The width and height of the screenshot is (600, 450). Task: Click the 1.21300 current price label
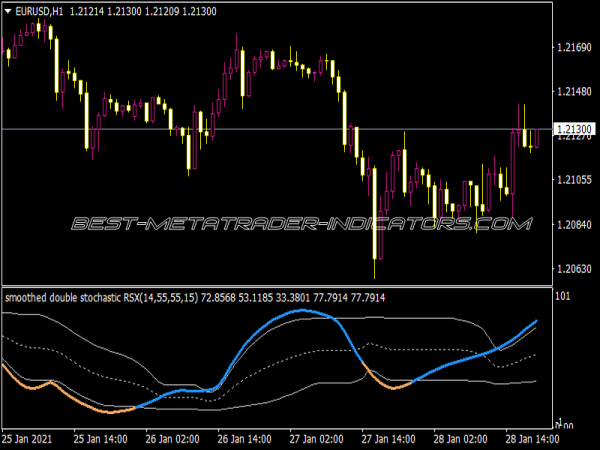pyautogui.click(x=575, y=129)
